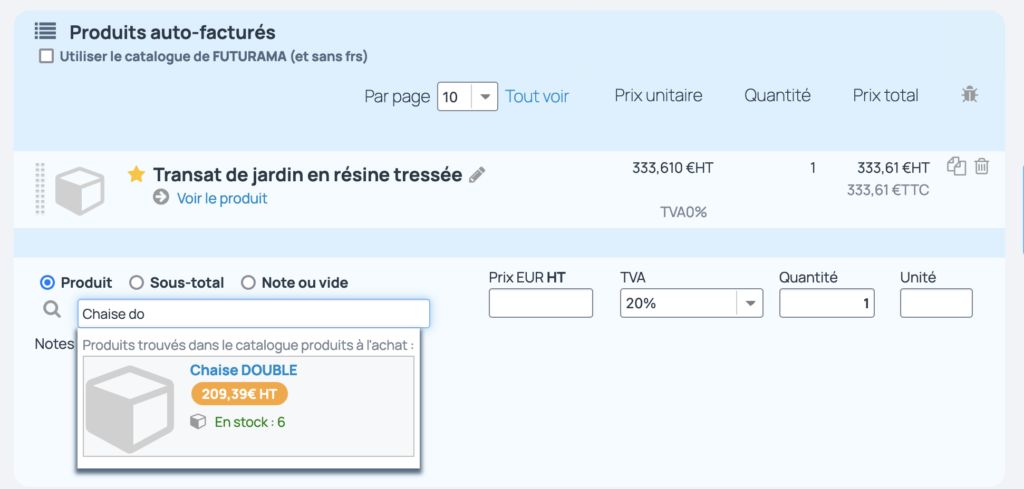Click the magnifier search icon
1024x489 pixels.
52,308
